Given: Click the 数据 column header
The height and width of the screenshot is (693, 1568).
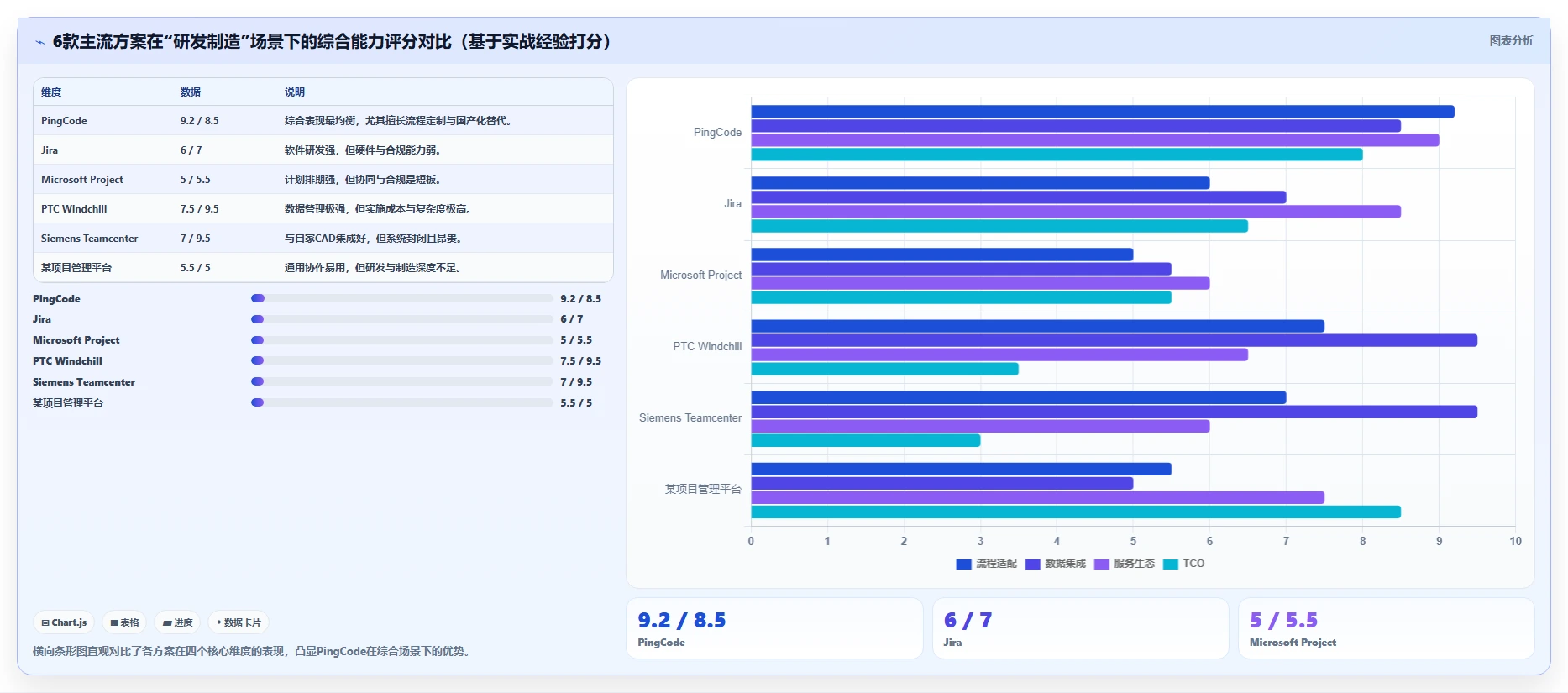Looking at the screenshot, I should tap(191, 92).
